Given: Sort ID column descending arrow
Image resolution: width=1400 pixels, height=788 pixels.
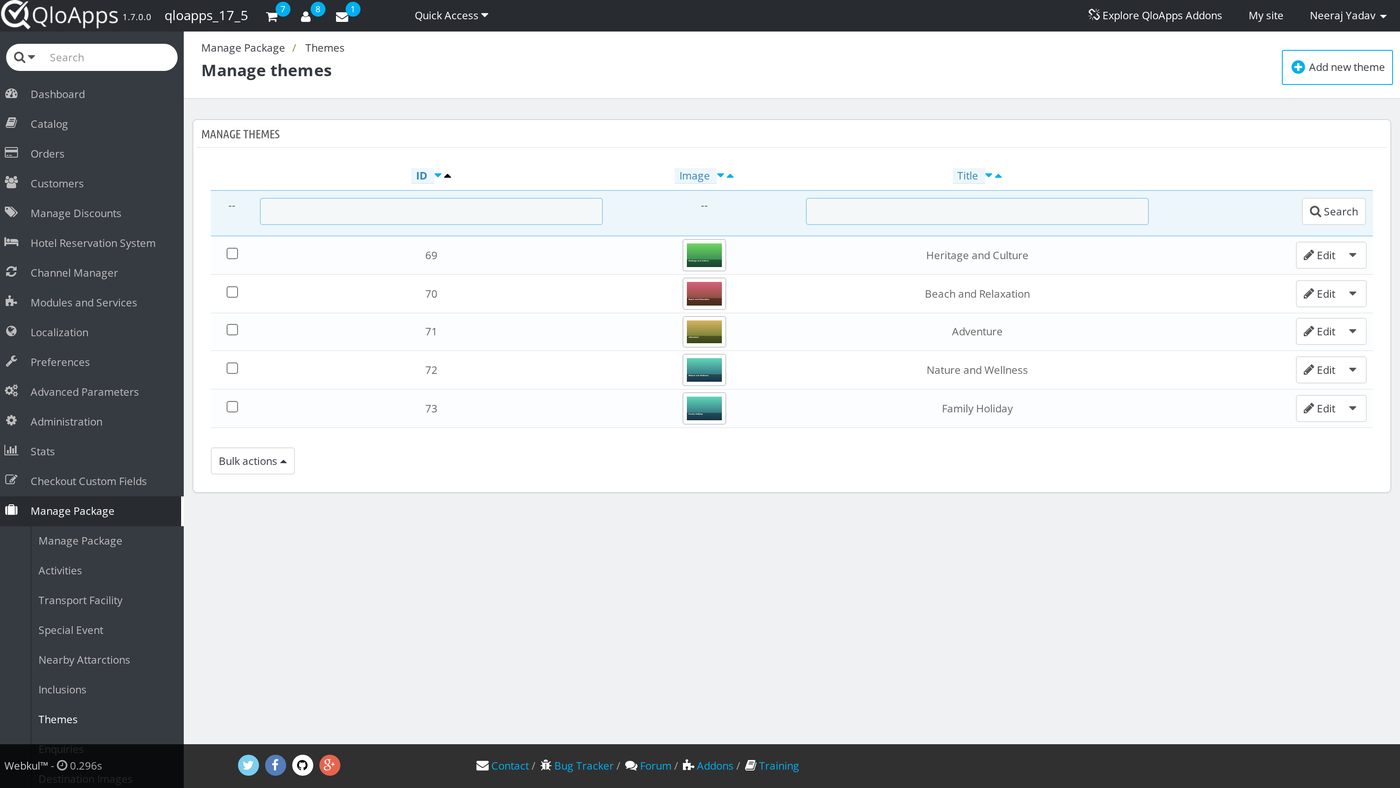Looking at the screenshot, I should [438, 176].
